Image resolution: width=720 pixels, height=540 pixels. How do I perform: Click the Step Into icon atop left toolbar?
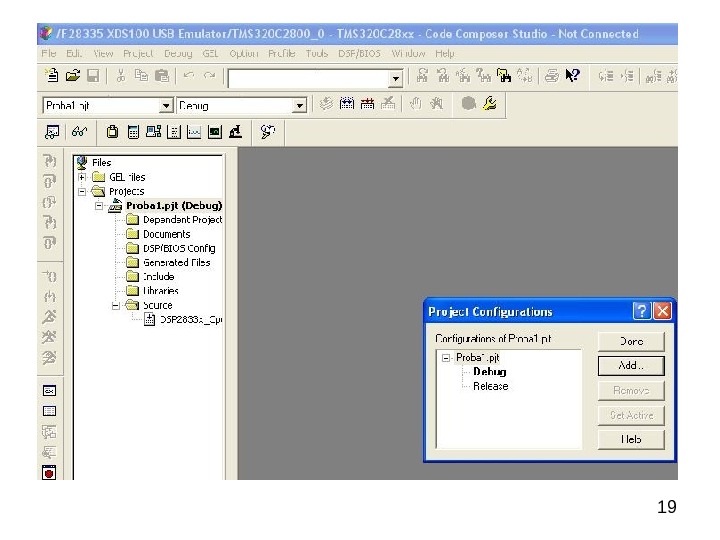click(x=50, y=161)
